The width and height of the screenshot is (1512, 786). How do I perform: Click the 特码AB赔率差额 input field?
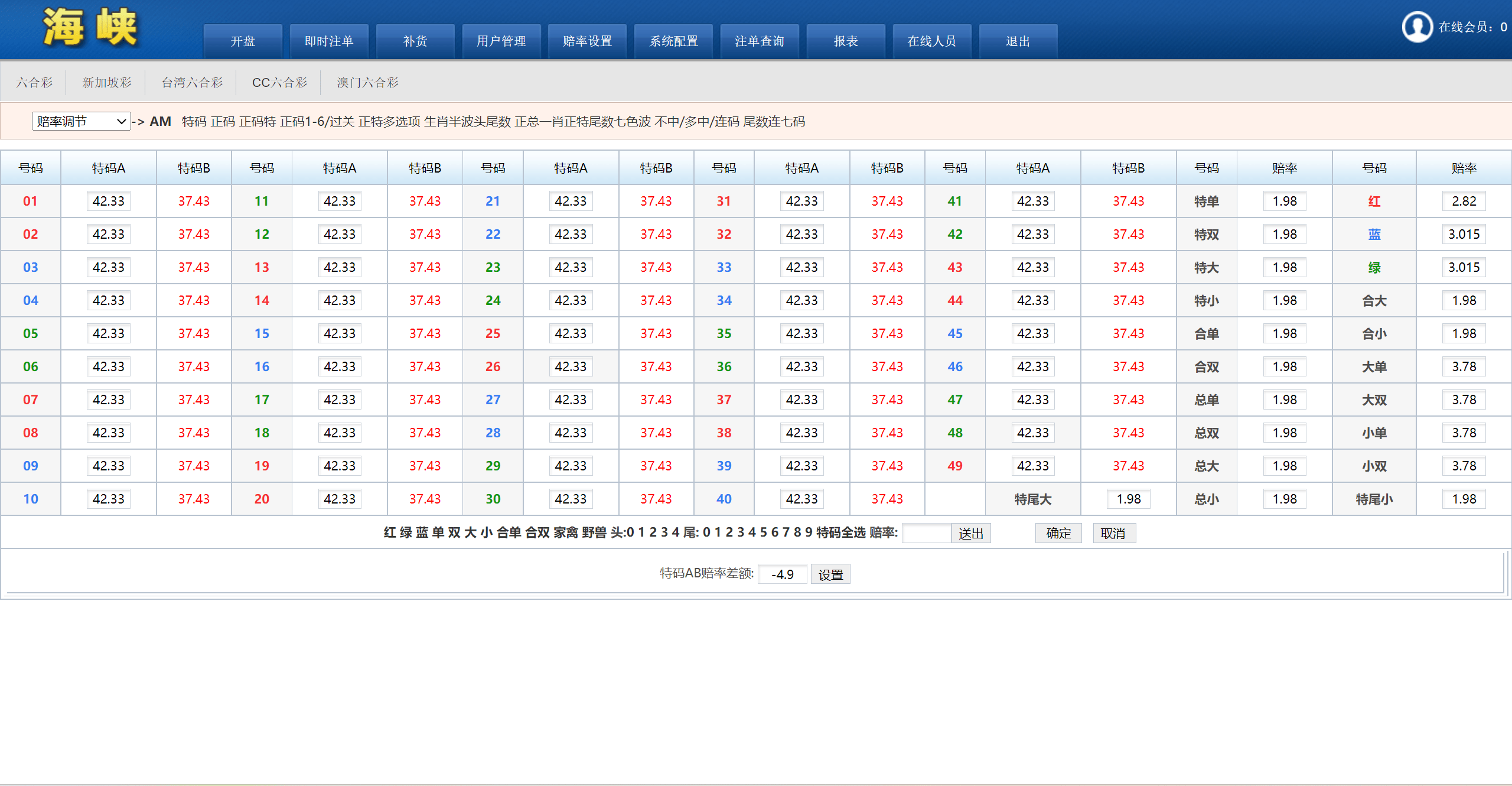pos(782,574)
